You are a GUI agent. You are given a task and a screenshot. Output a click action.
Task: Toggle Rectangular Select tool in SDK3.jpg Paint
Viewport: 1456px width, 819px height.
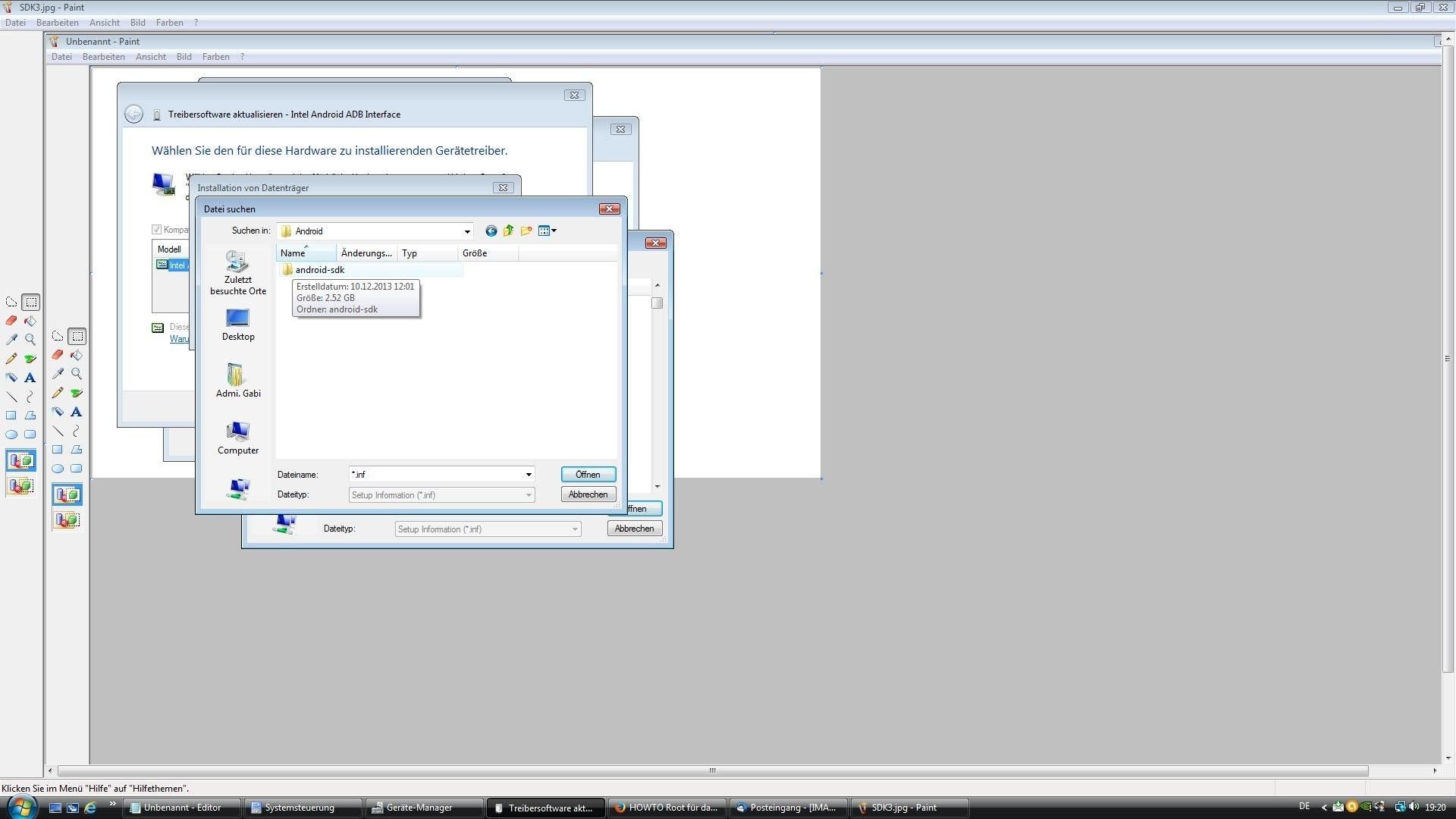click(x=30, y=302)
